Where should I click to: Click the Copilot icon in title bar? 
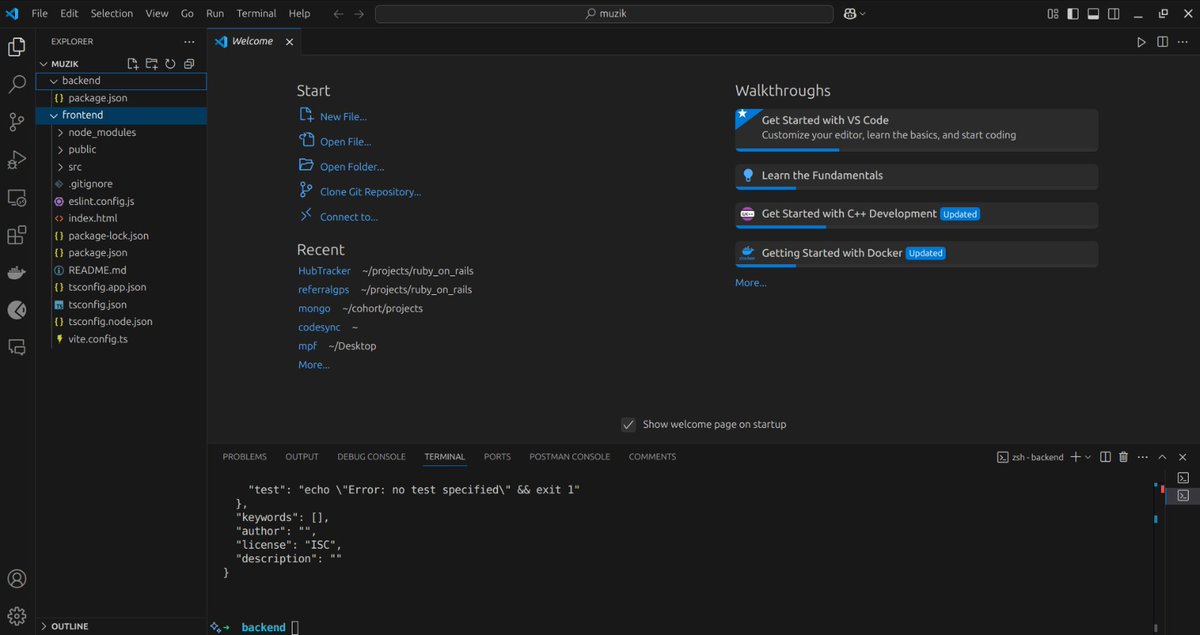pos(850,14)
